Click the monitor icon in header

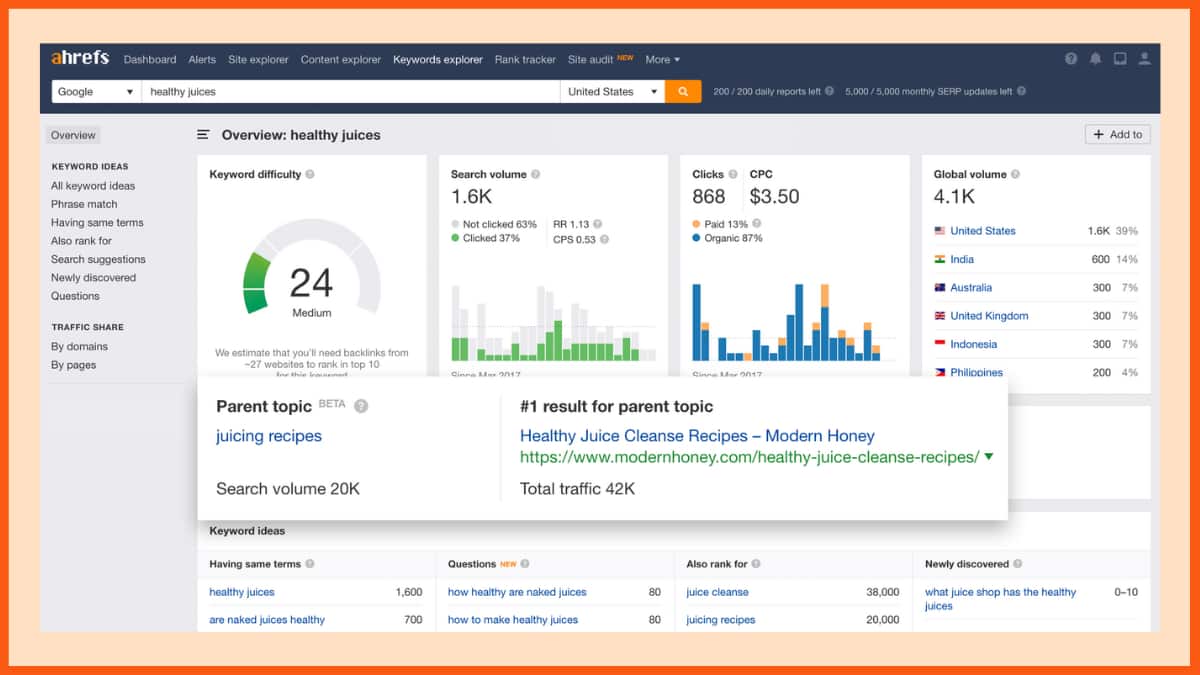[x=1120, y=59]
